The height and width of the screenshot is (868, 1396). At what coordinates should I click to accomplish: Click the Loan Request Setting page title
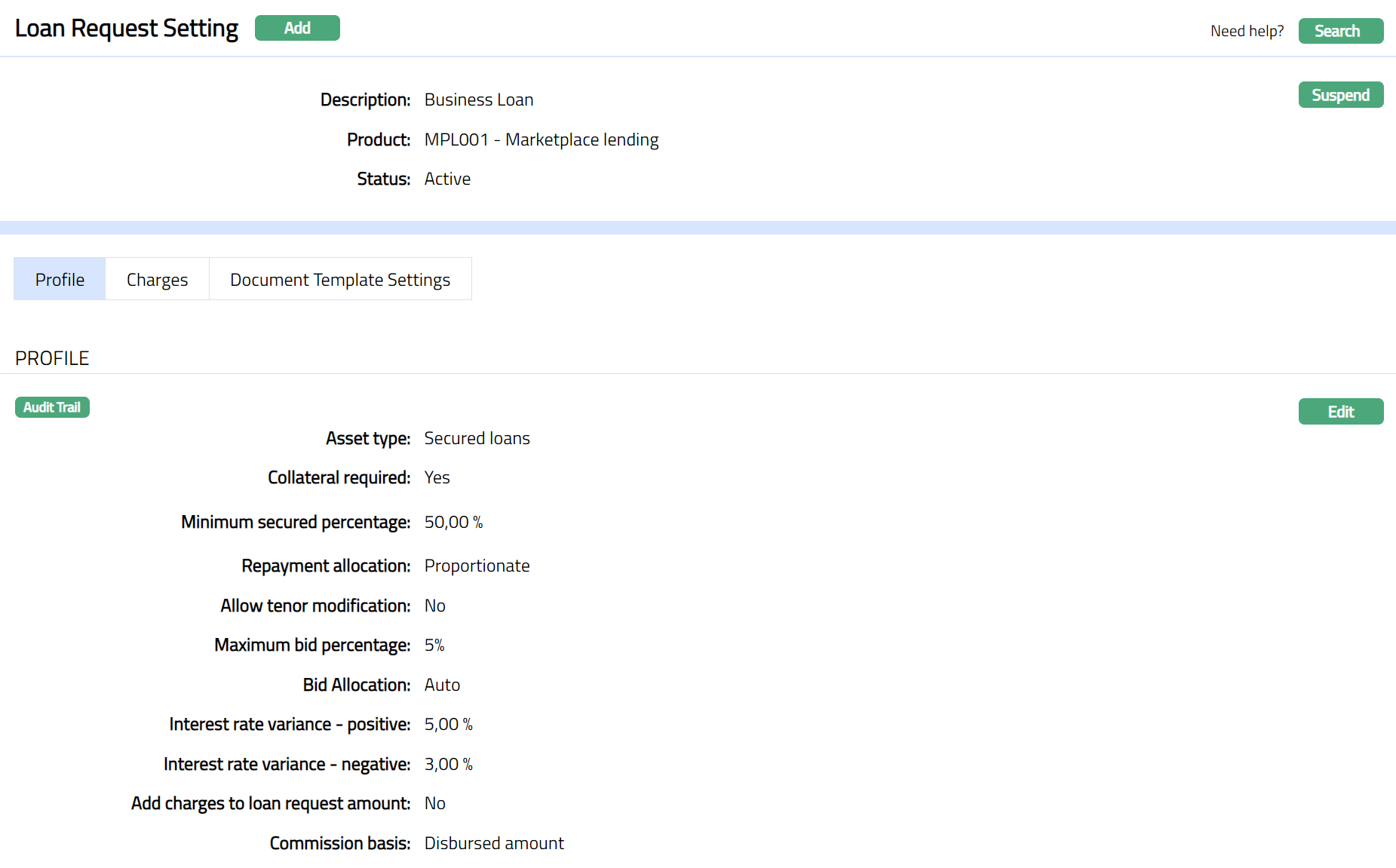[127, 29]
